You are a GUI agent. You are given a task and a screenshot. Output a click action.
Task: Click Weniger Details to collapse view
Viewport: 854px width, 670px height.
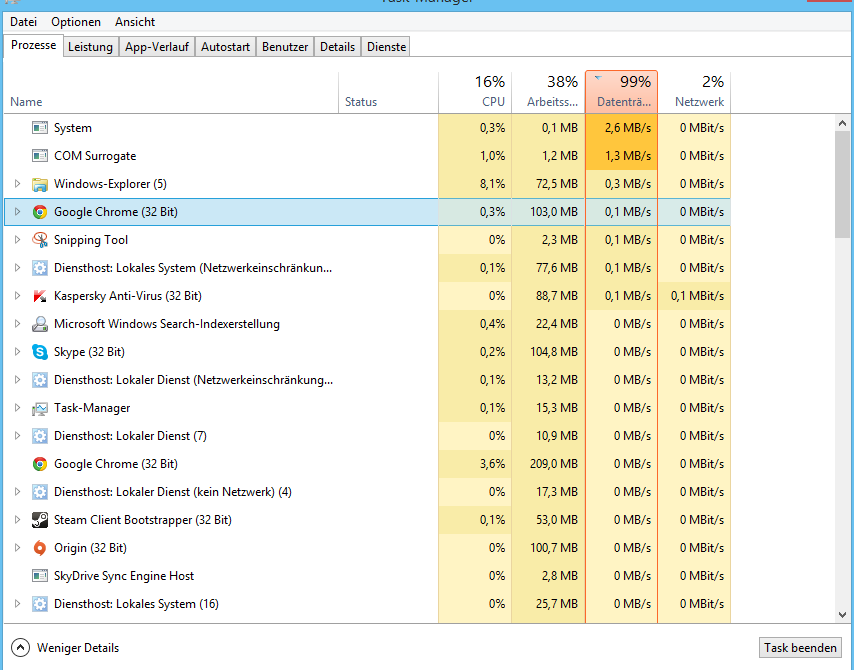tap(65, 648)
